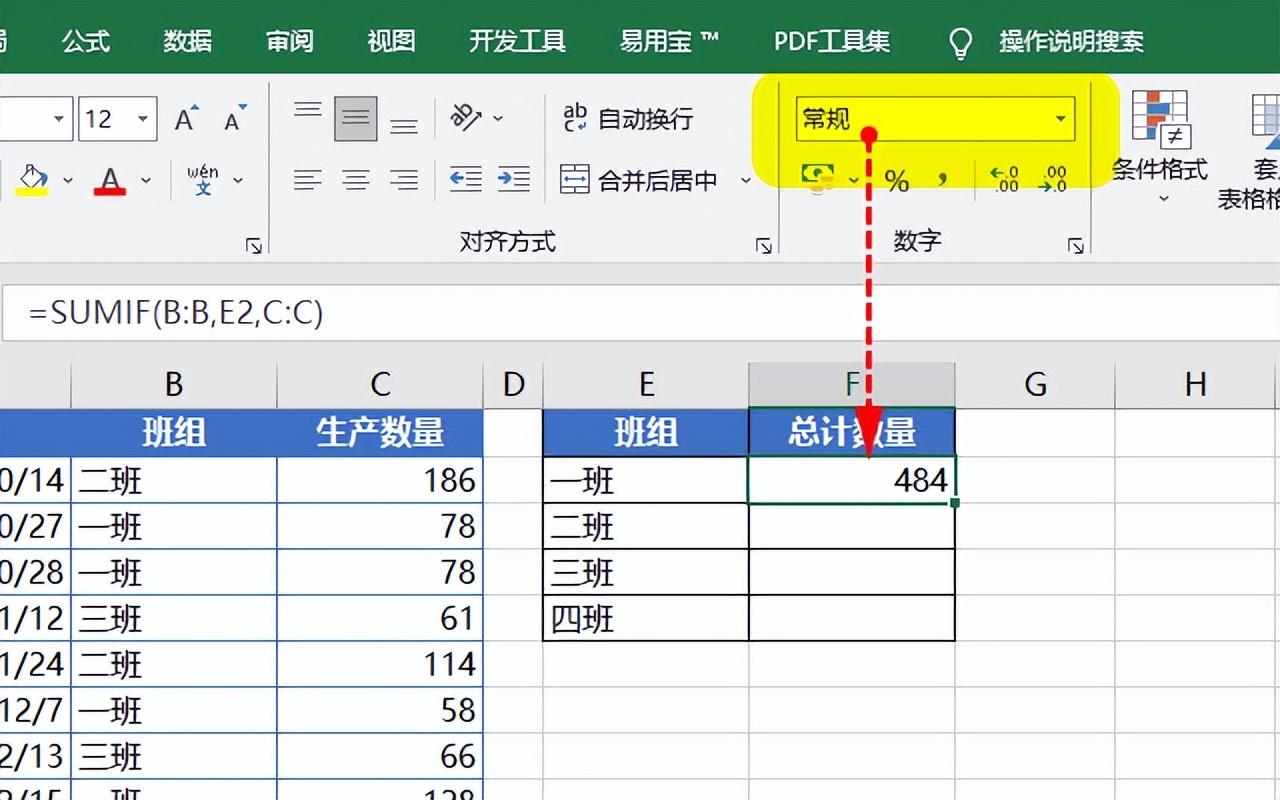Toggle left text alignment
Viewport: 1280px width, 800px height.
[x=307, y=180]
